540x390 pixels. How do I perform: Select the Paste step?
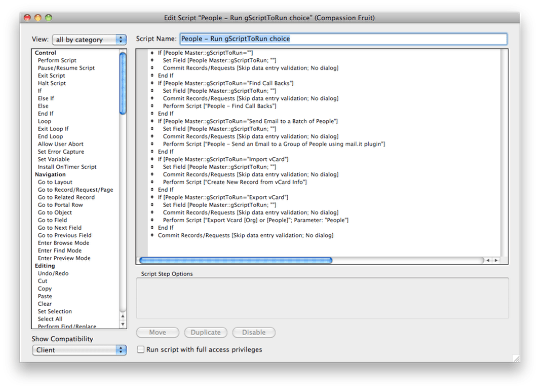click(45, 296)
